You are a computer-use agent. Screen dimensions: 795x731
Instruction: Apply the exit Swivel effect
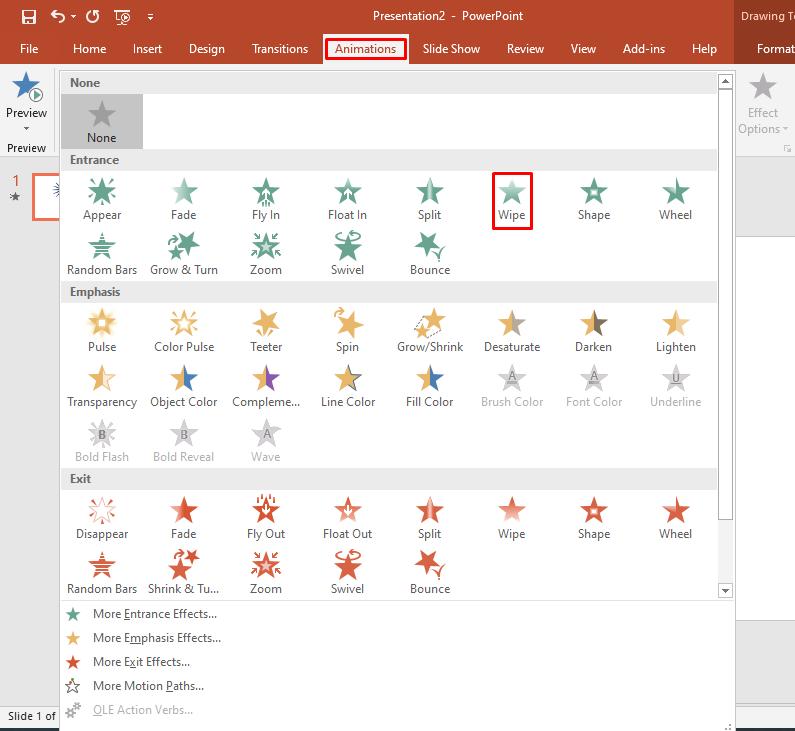pyautogui.click(x=347, y=573)
